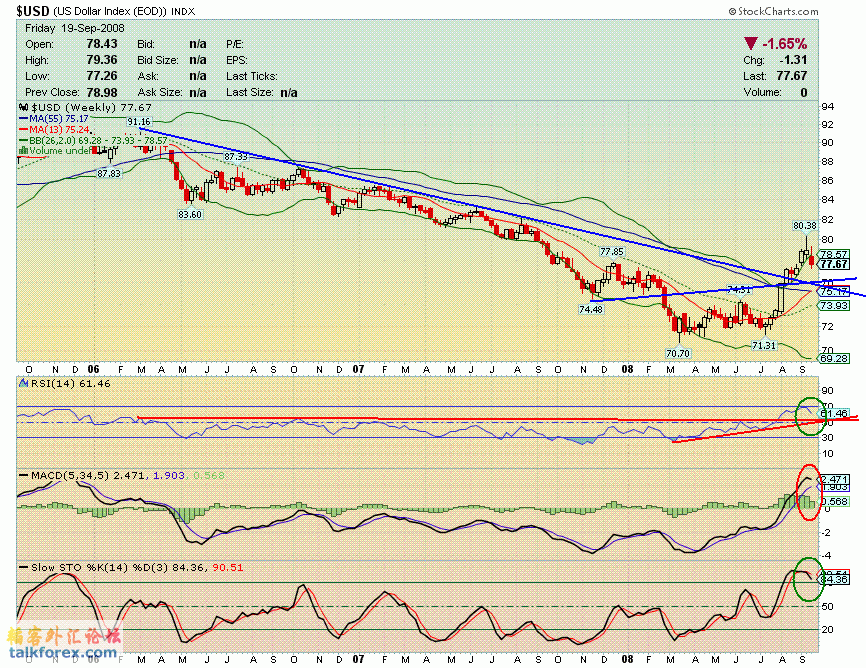
Task: Click the 87.83 price annotation
Action: [x=109, y=173]
